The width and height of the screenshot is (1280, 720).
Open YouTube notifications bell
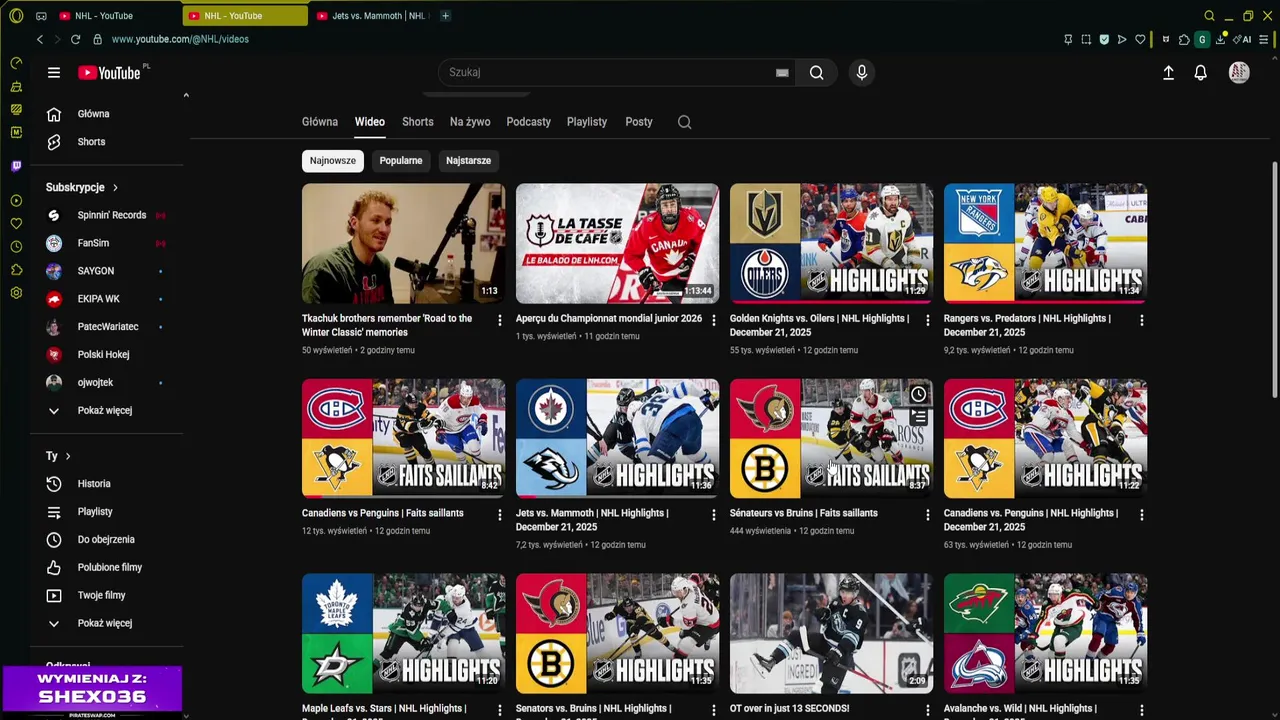pyautogui.click(x=1201, y=72)
